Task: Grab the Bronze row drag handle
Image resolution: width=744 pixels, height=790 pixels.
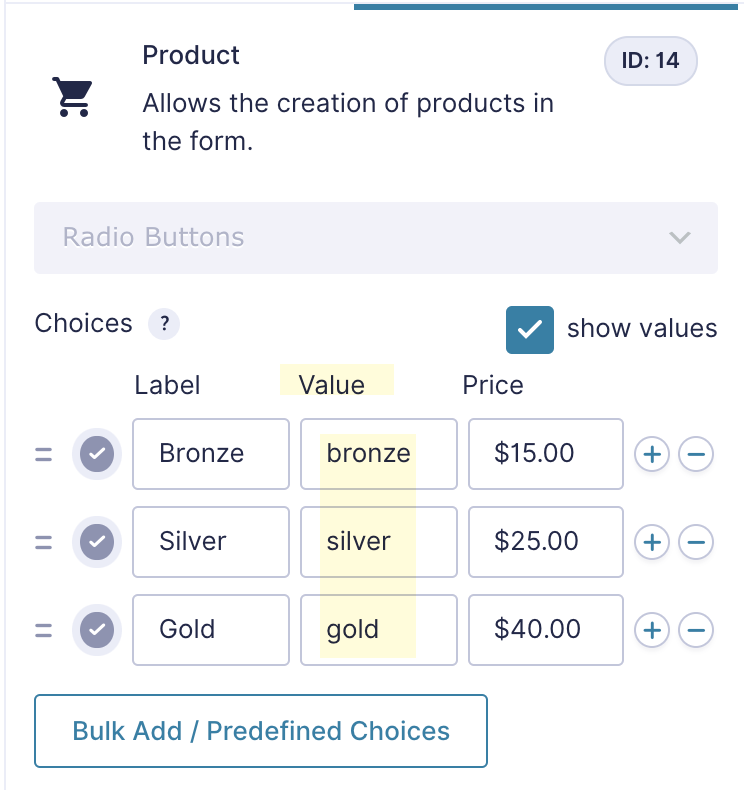Action: pos(43,454)
